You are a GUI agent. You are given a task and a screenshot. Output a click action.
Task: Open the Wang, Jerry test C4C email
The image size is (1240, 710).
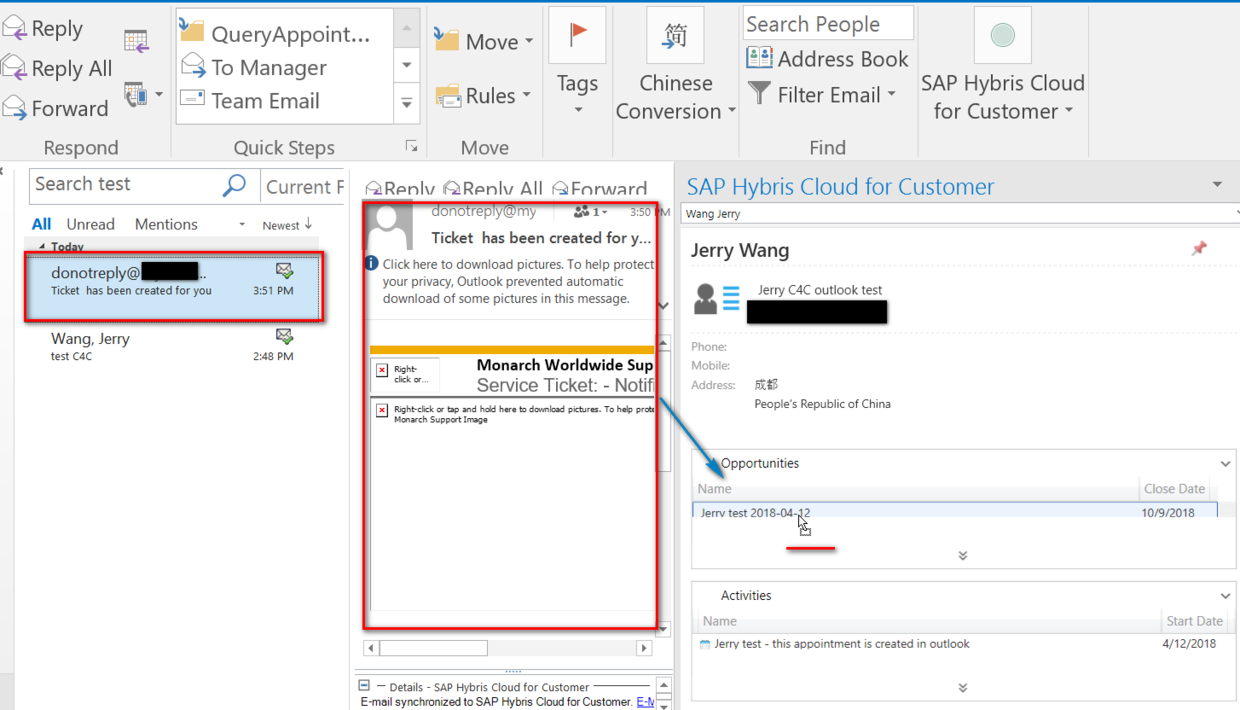point(172,346)
